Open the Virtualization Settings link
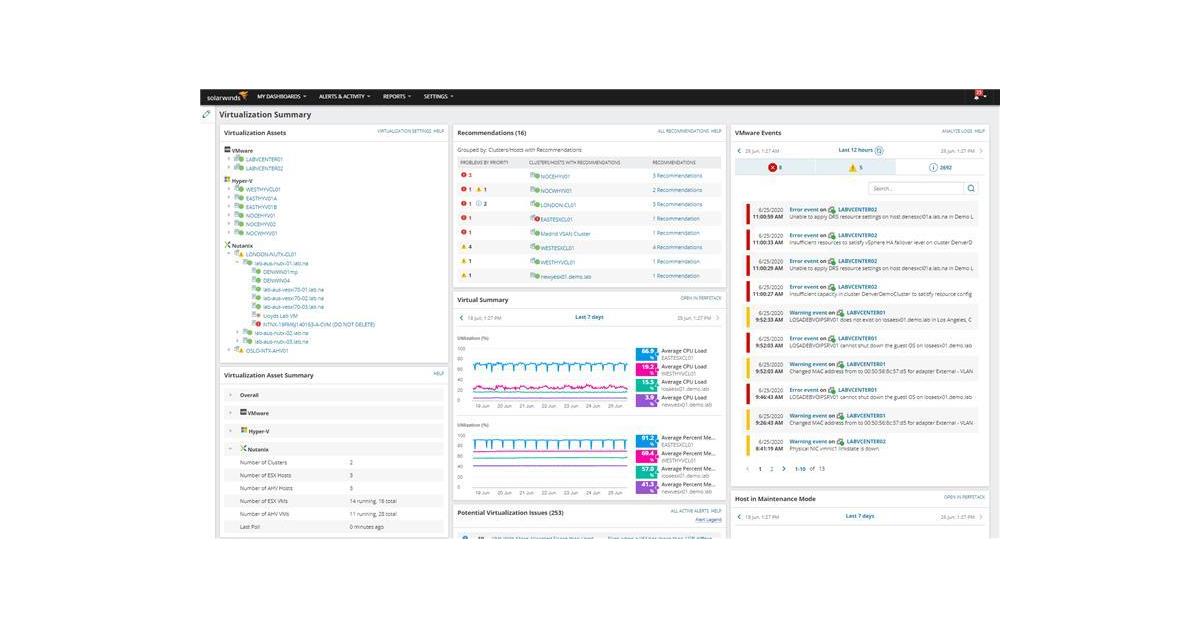The height and width of the screenshot is (627, 1200). [x=404, y=131]
